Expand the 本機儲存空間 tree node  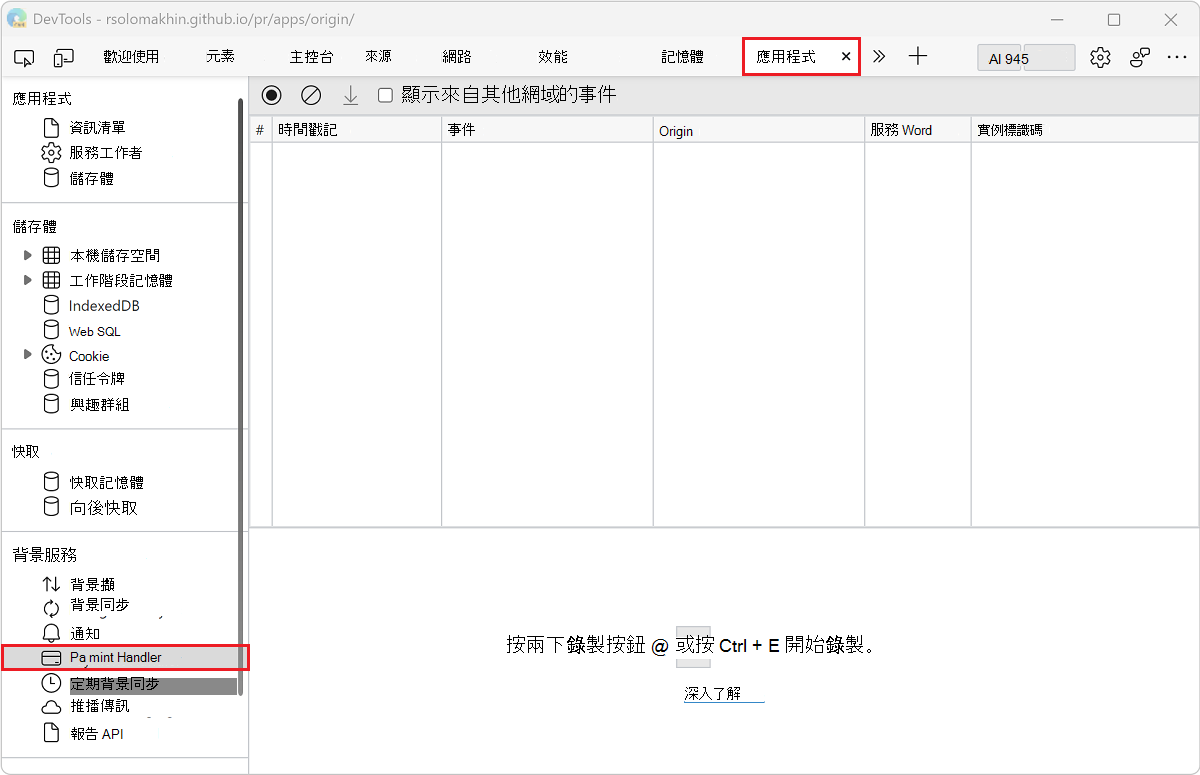(27, 255)
